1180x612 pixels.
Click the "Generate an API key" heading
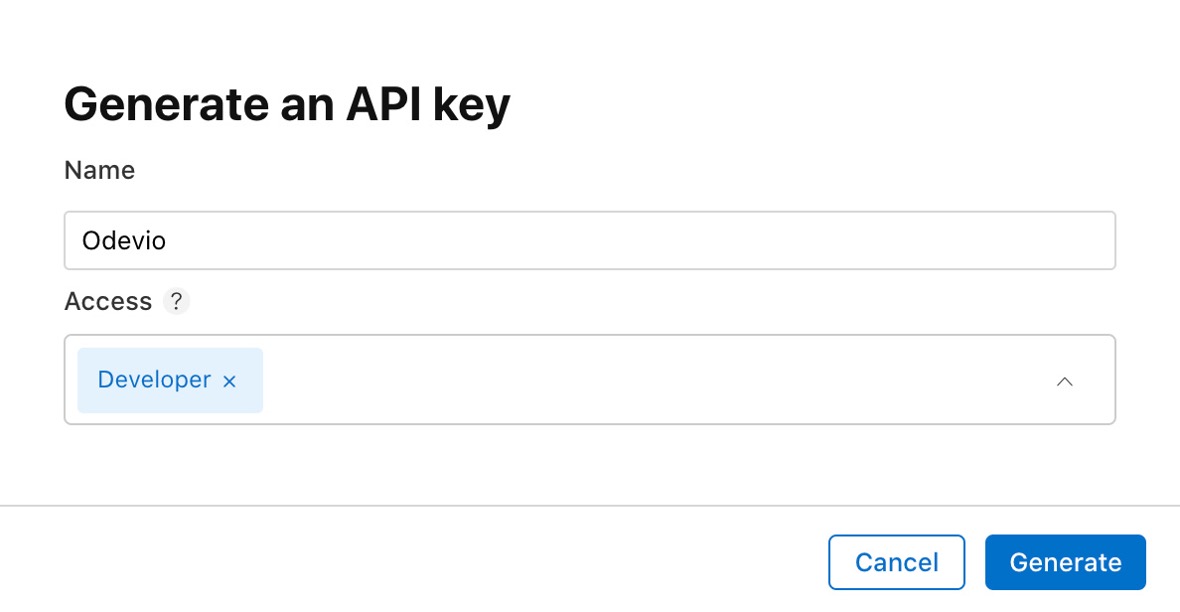tap(287, 104)
